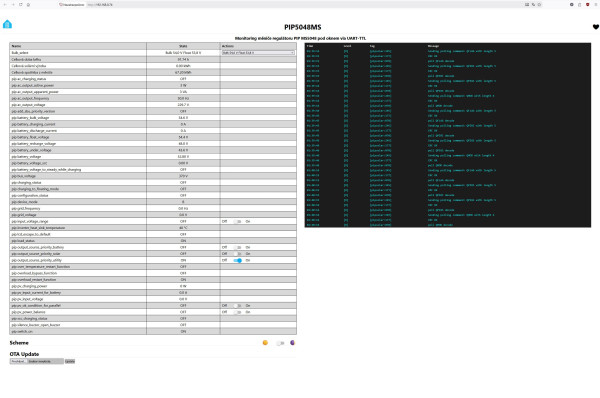Click the not-secure shield icon in address bar

point(60,5)
